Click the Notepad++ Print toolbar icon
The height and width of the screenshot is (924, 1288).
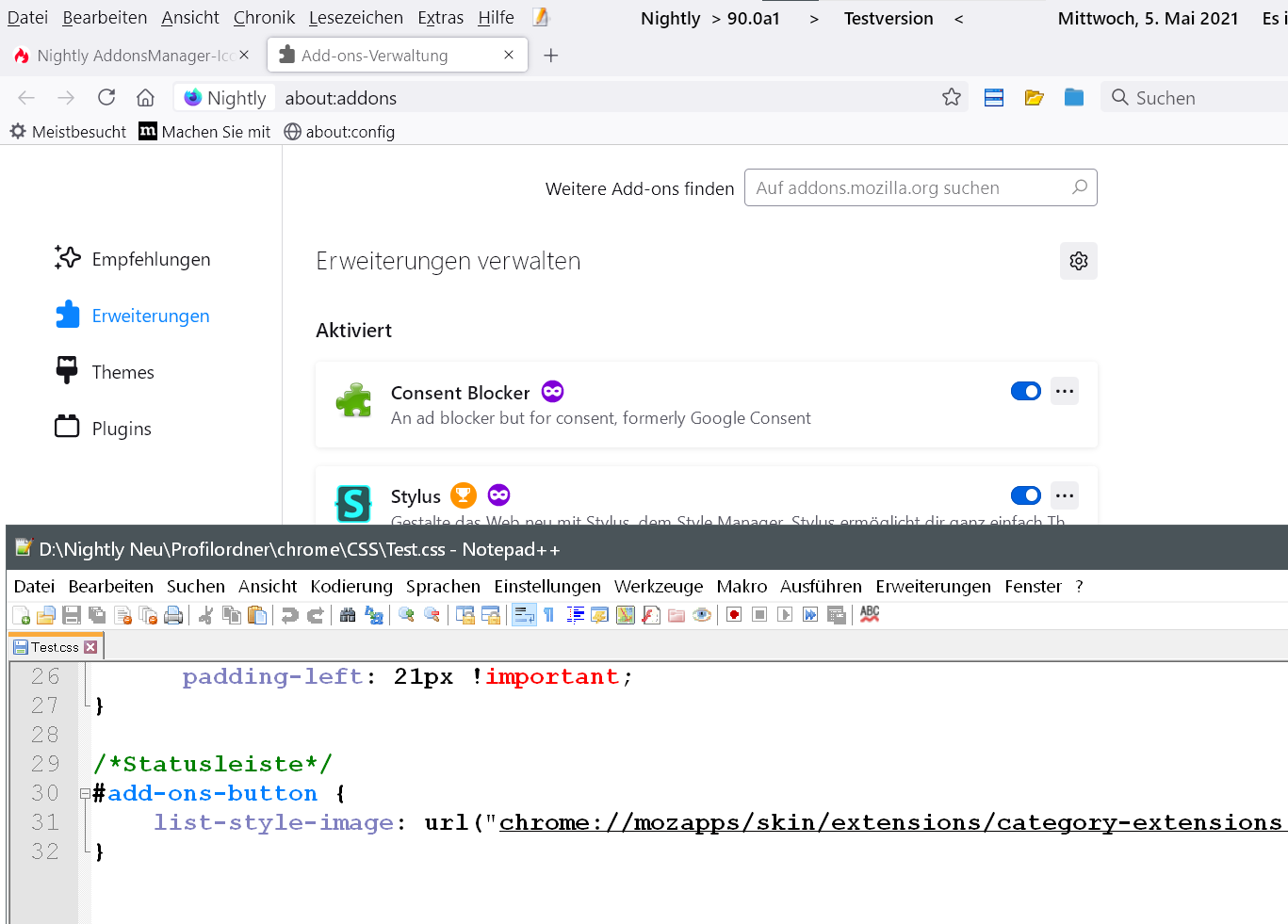(173, 615)
